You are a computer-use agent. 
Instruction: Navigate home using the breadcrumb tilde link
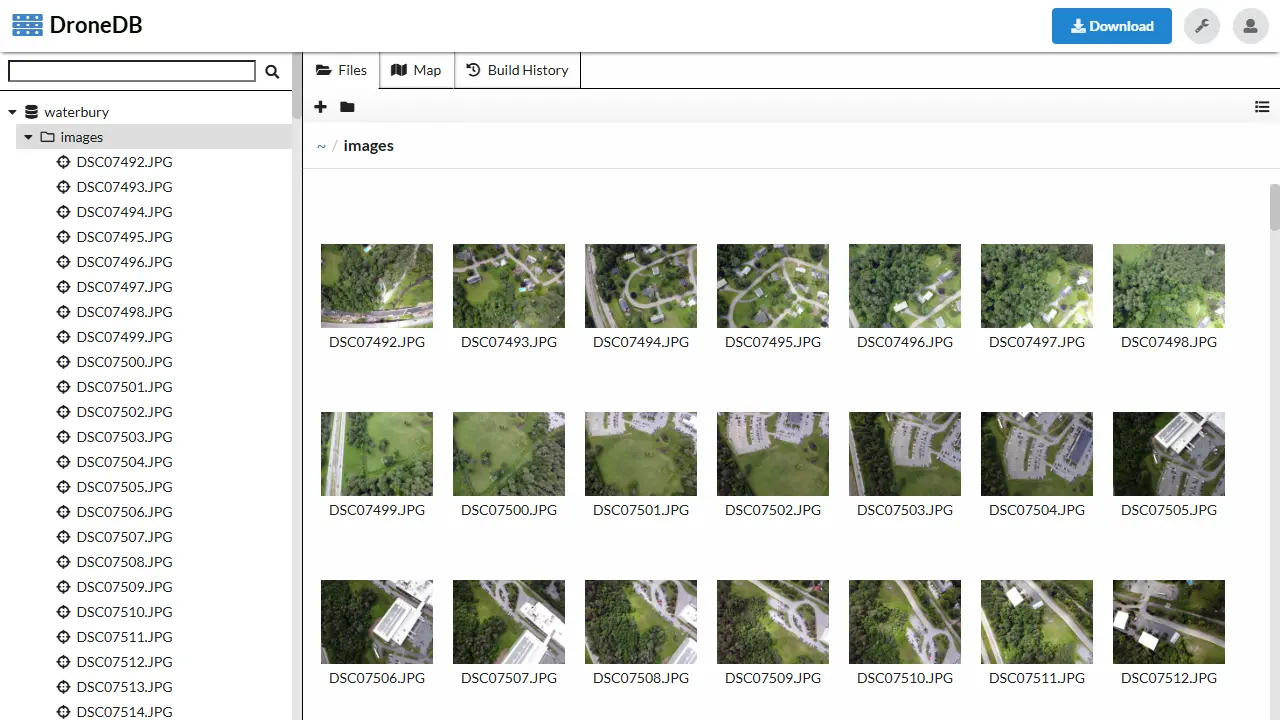[321, 145]
